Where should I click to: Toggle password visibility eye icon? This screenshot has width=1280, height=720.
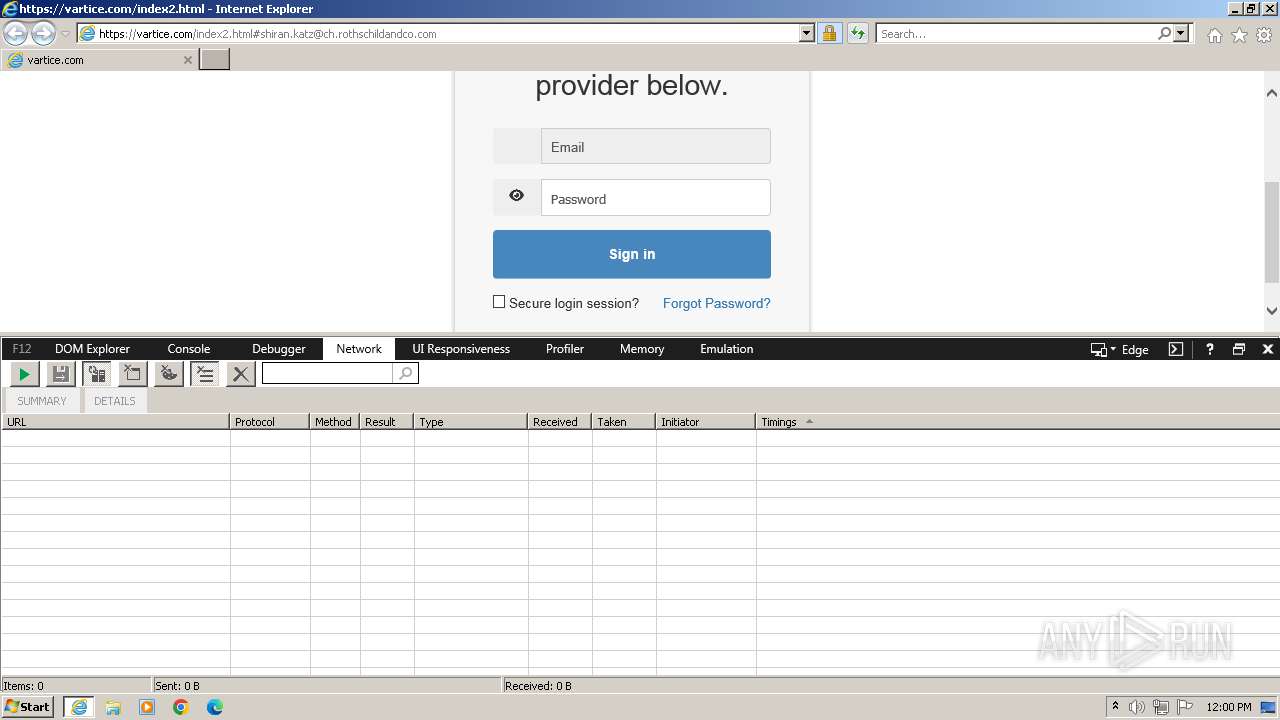point(516,197)
